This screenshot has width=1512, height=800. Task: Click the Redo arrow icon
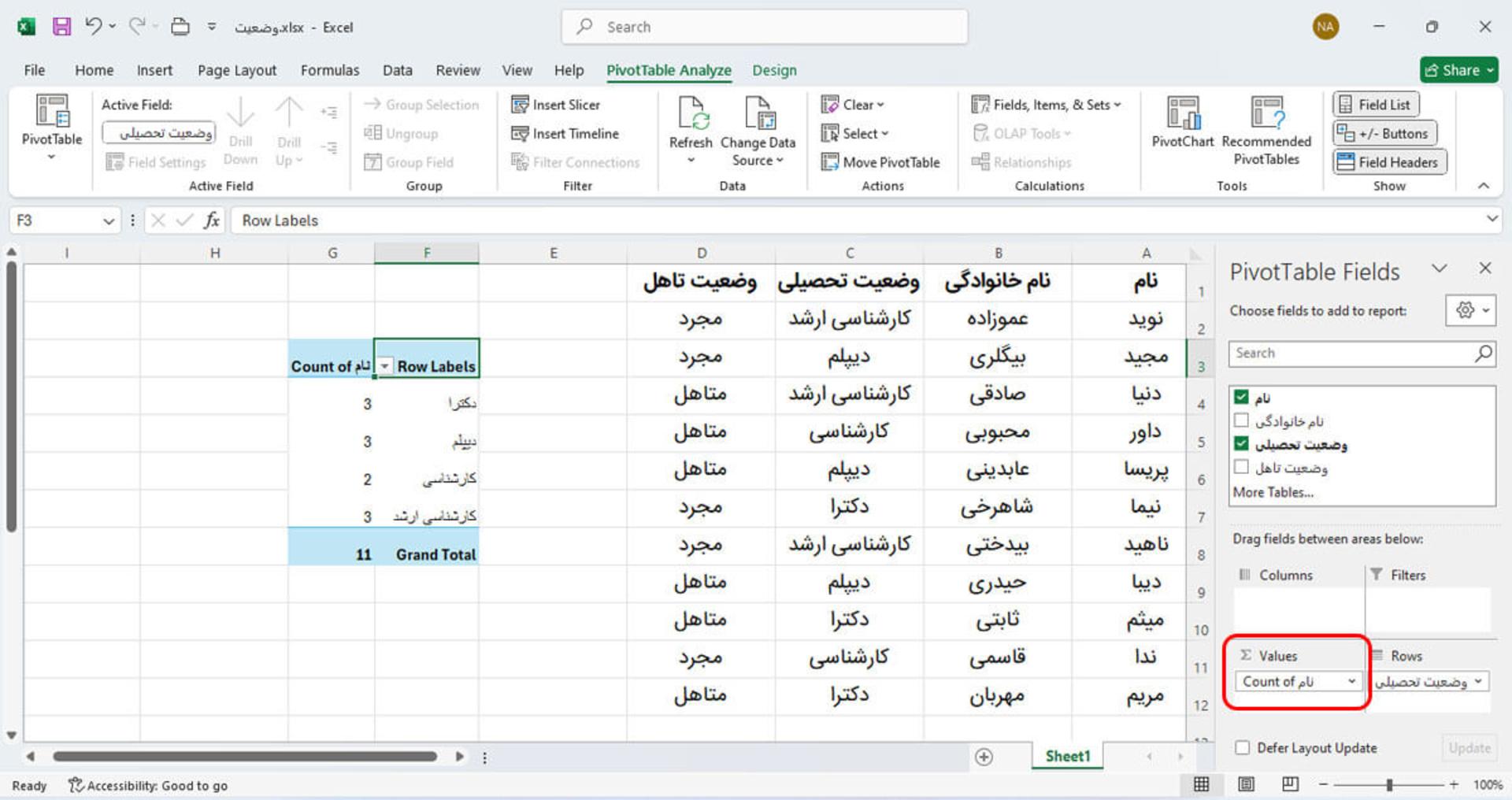click(136, 27)
